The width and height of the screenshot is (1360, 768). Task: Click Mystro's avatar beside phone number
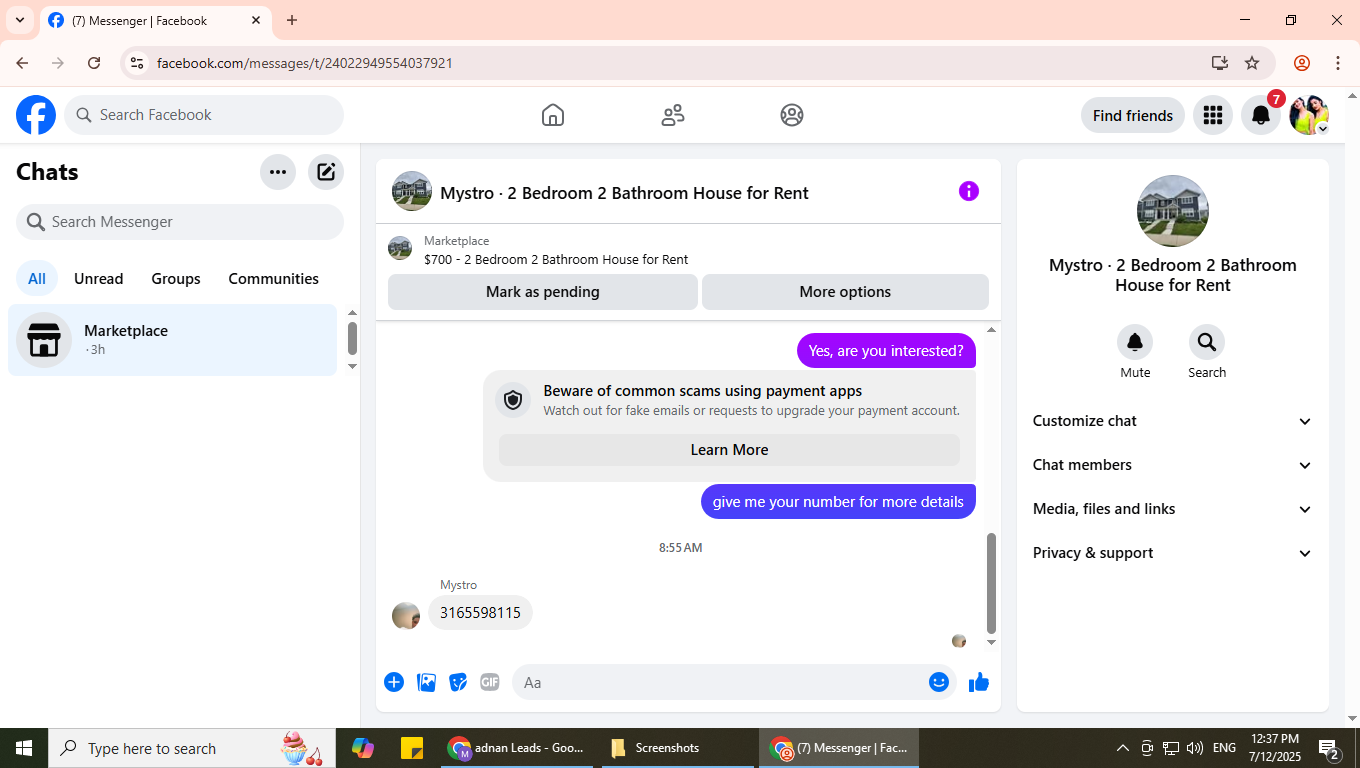click(x=406, y=616)
